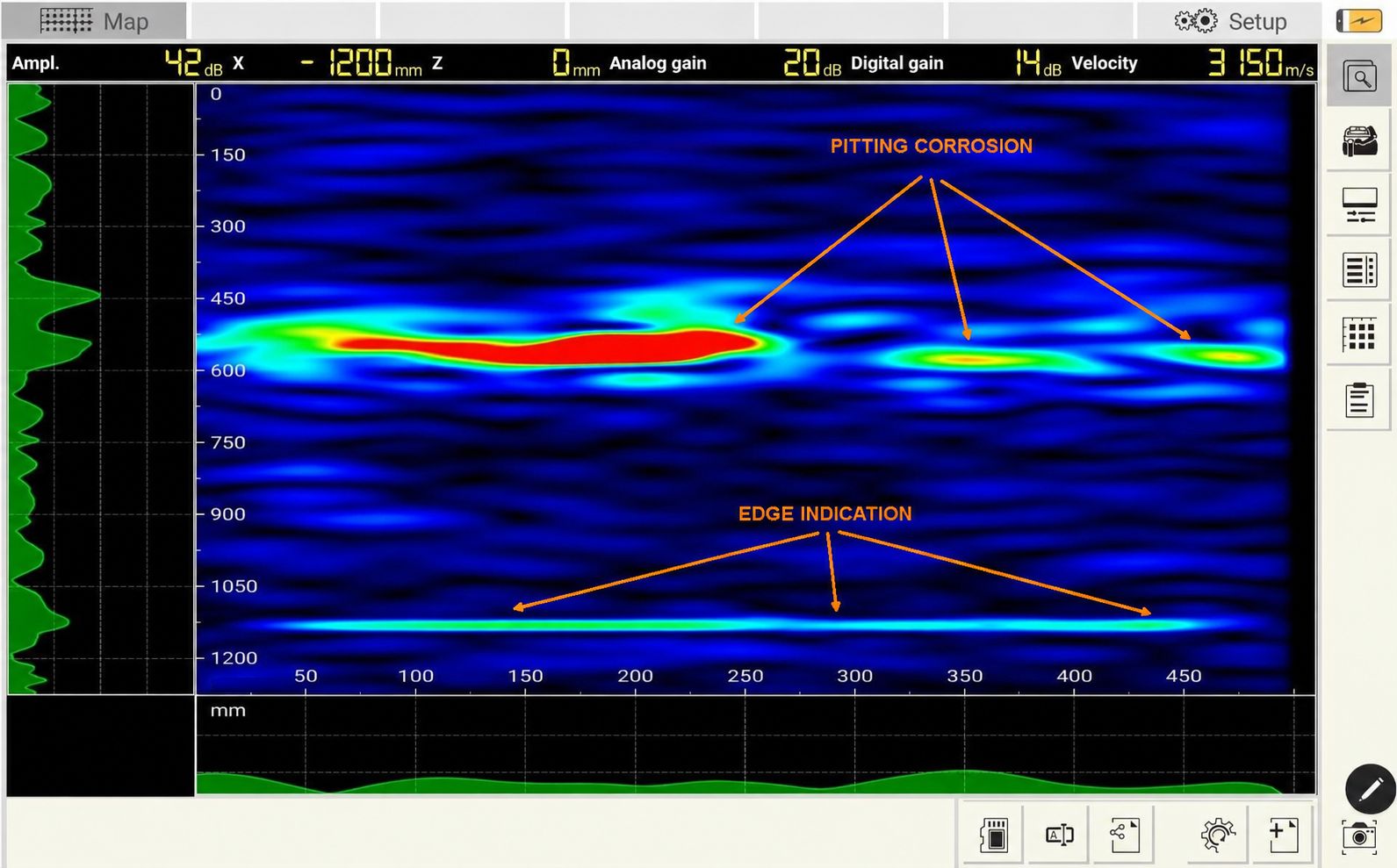1397x868 pixels.
Task: Click the 450 mark on depth axis
Action: click(228, 298)
